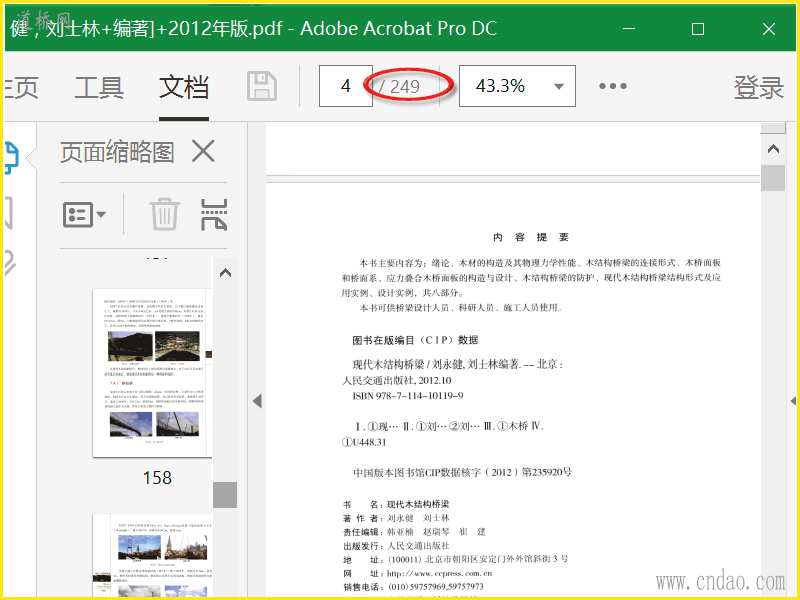Click the up arrow of thumbnail scrollbar
800x600 pixels.
[225, 273]
